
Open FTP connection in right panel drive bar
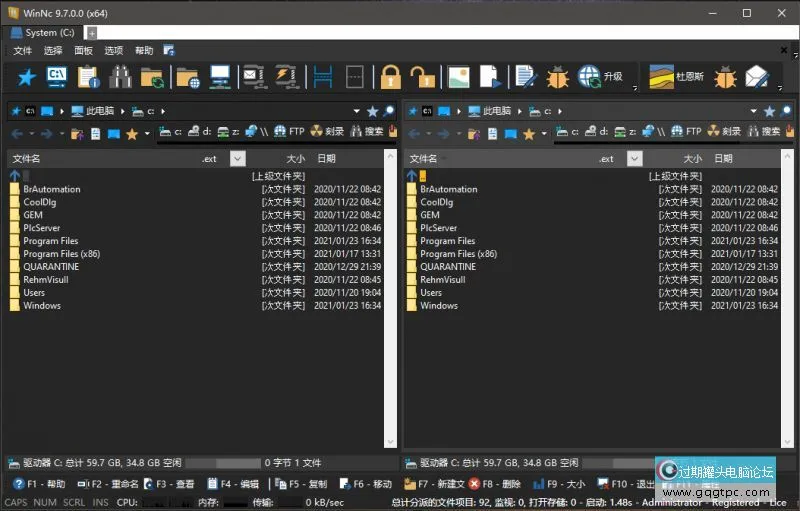685,132
